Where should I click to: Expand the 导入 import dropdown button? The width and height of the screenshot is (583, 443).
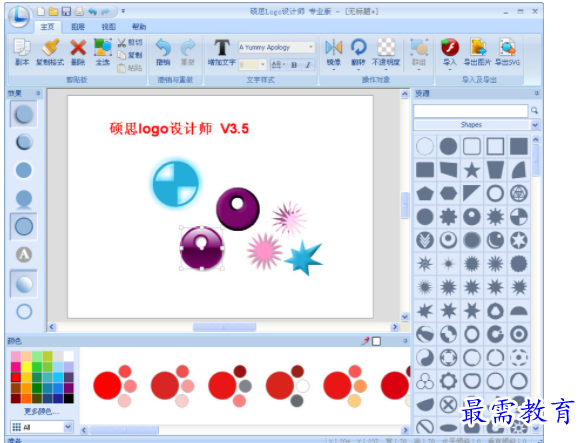click(450, 70)
